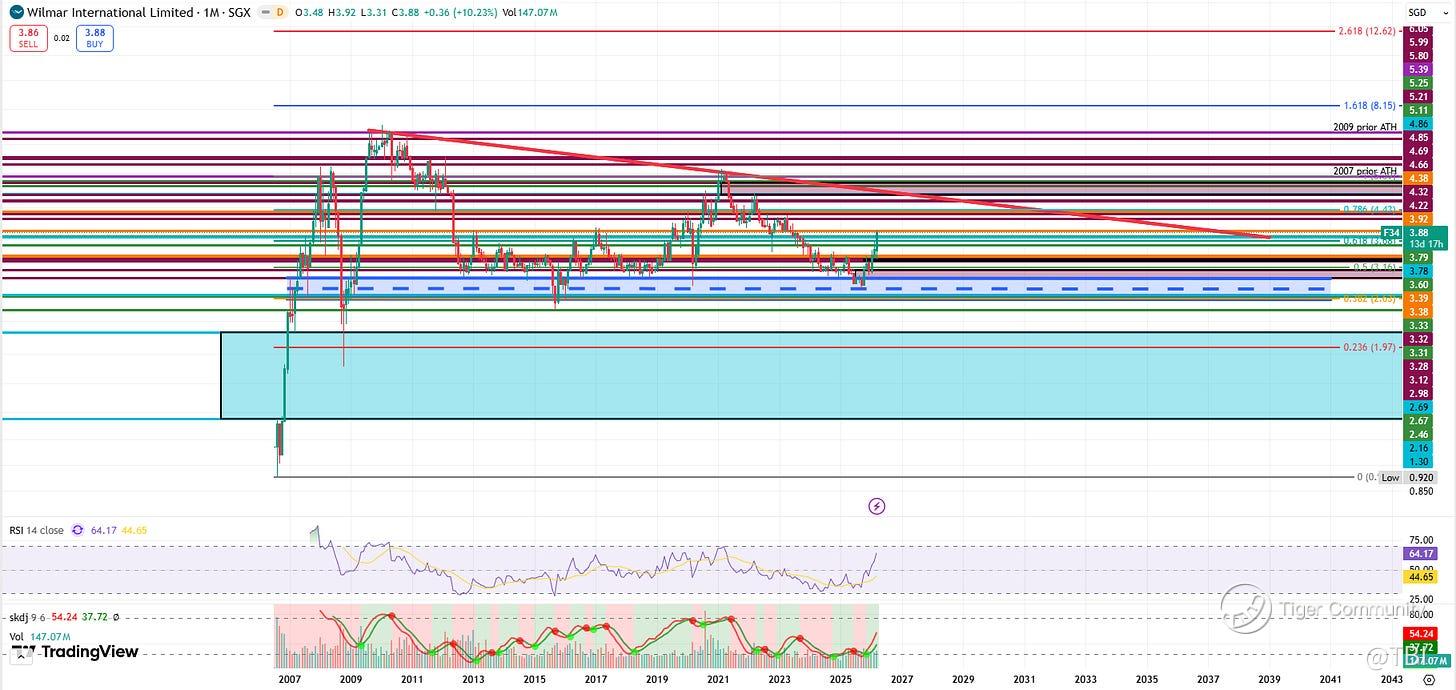
Task: Select the 1.618 (8.15) Fibonacci label
Action: click(1370, 105)
